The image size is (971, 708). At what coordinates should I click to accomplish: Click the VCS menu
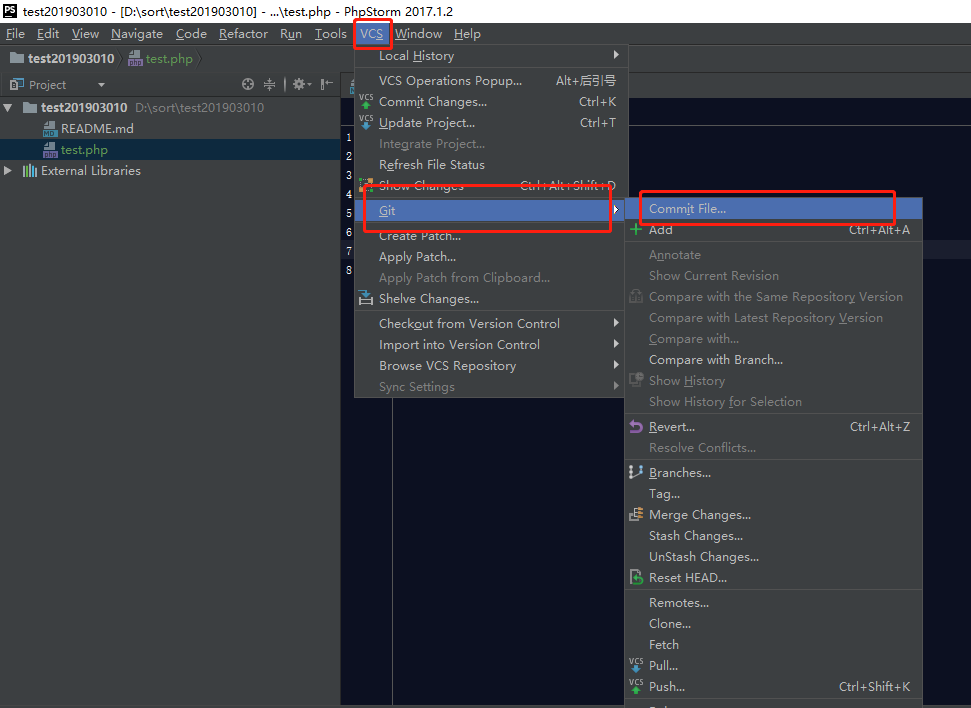click(372, 34)
